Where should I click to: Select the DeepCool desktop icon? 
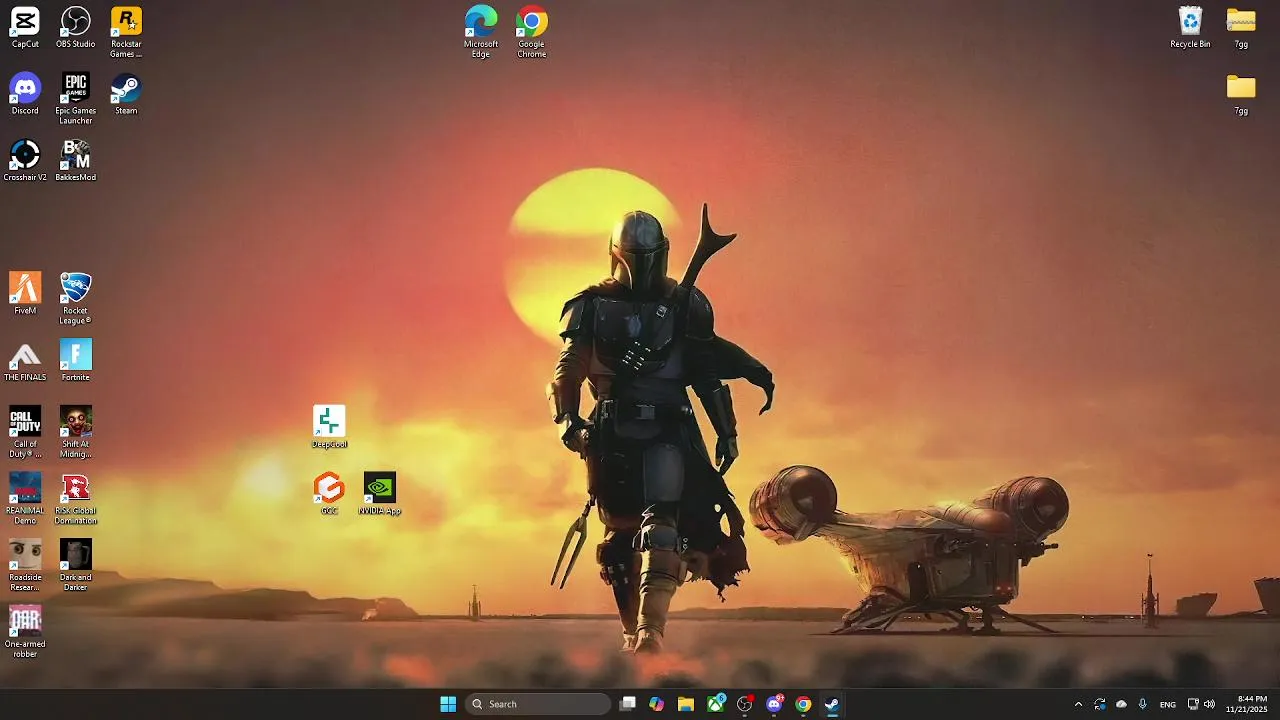point(329,427)
